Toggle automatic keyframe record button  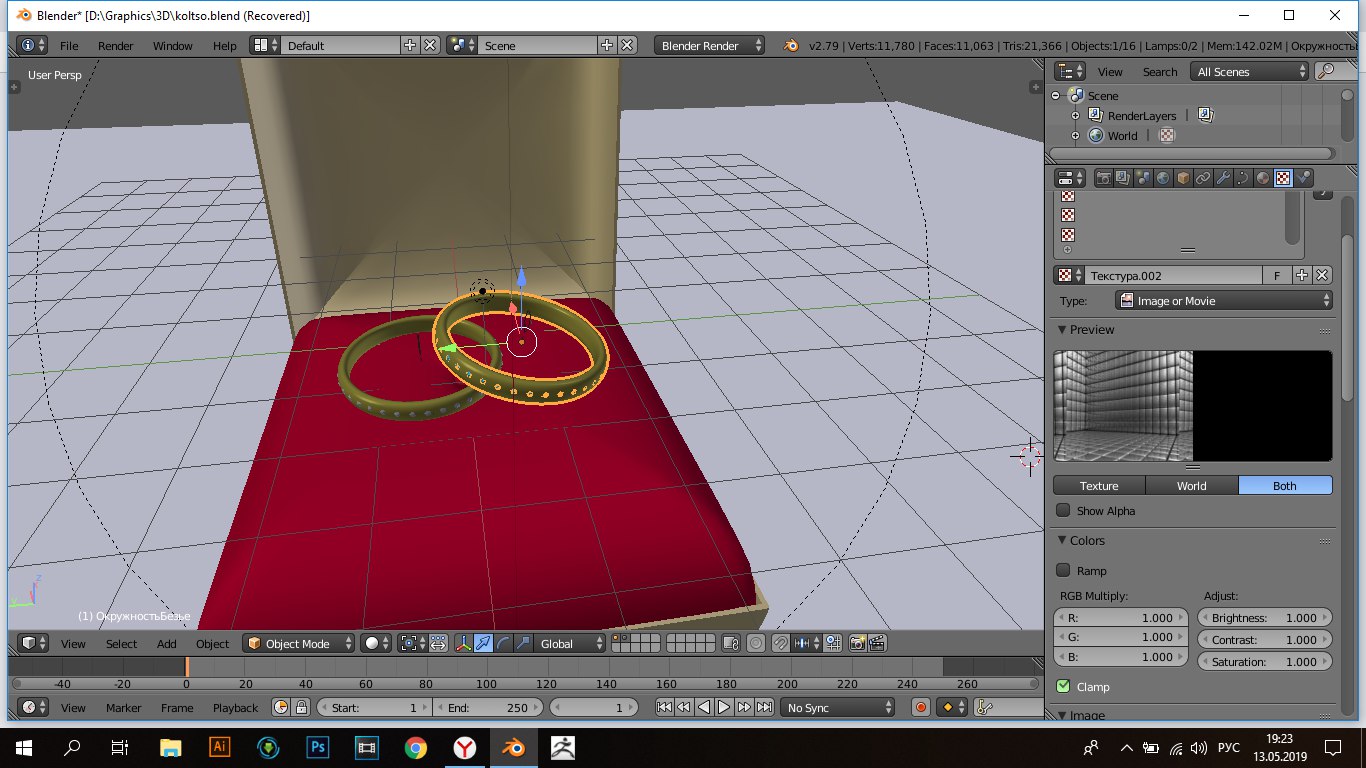pos(921,707)
